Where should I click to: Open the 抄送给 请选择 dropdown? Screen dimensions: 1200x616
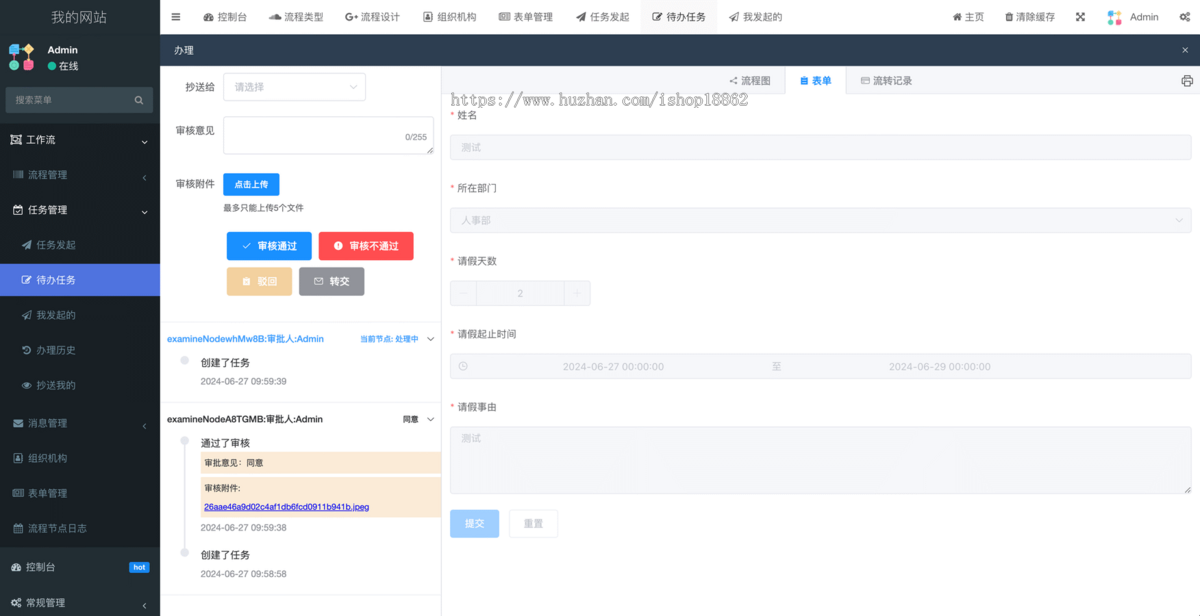(294, 87)
